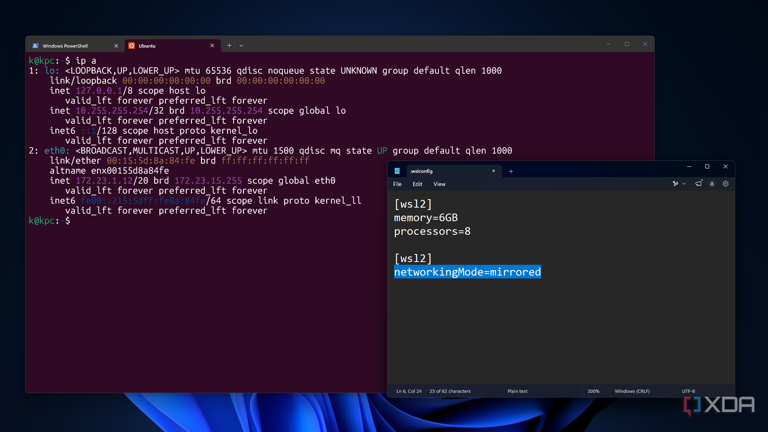Minimize the Windows Terminal window

click(608, 44)
